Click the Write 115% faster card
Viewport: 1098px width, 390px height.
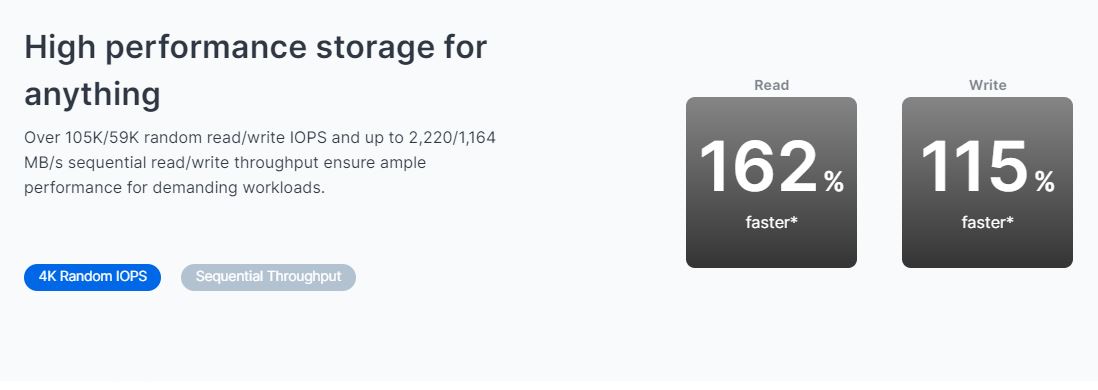coord(987,182)
